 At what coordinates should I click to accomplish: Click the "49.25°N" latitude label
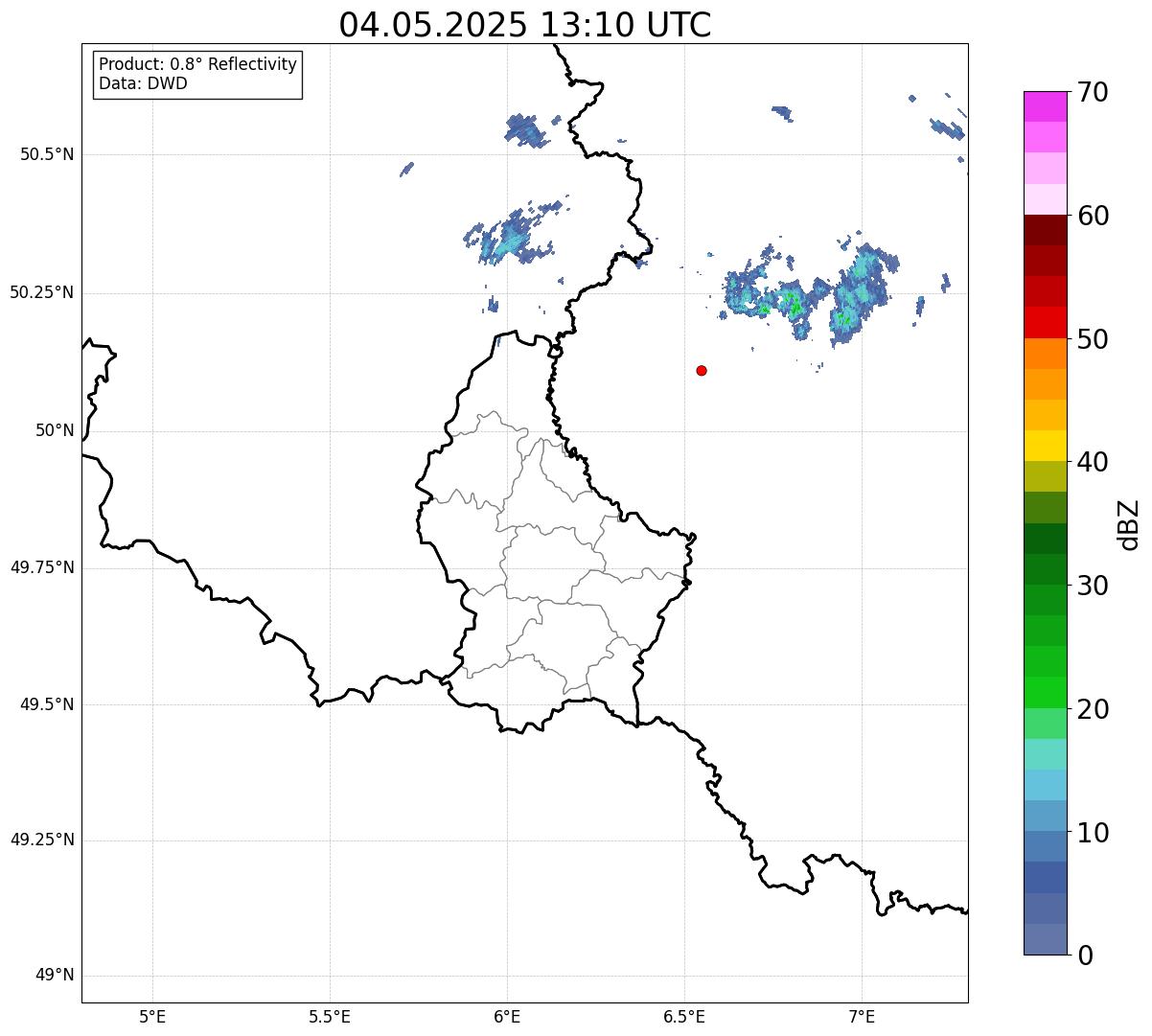coord(42,840)
